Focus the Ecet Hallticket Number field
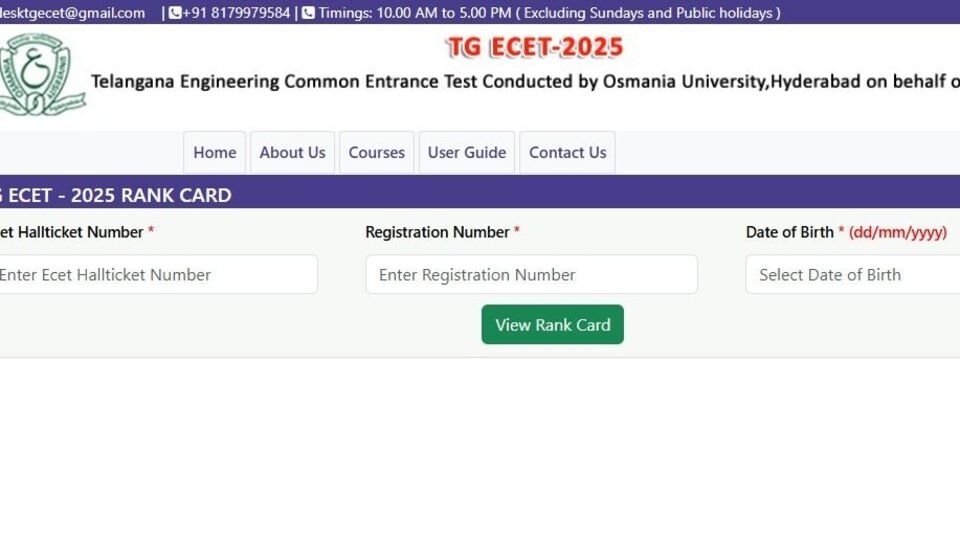960x540 pixels. [x=157, y=274]
